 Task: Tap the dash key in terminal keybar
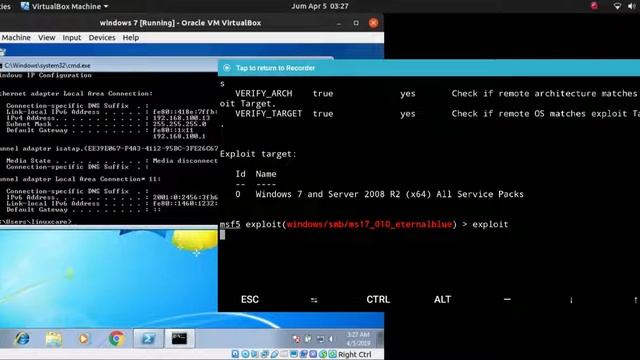click(x=507, y=299)
